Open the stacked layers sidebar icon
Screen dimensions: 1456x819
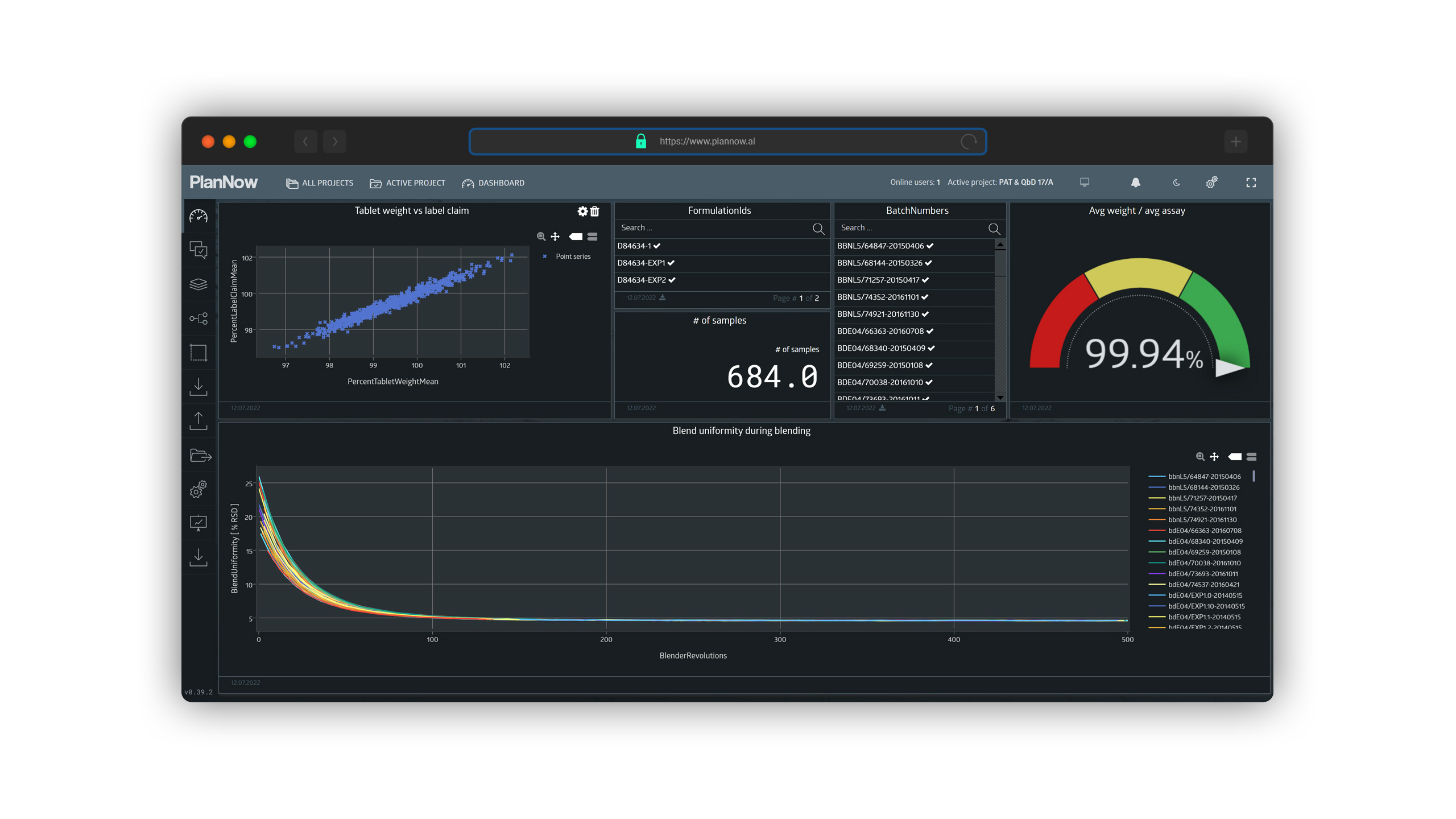[x=198, y=284]
